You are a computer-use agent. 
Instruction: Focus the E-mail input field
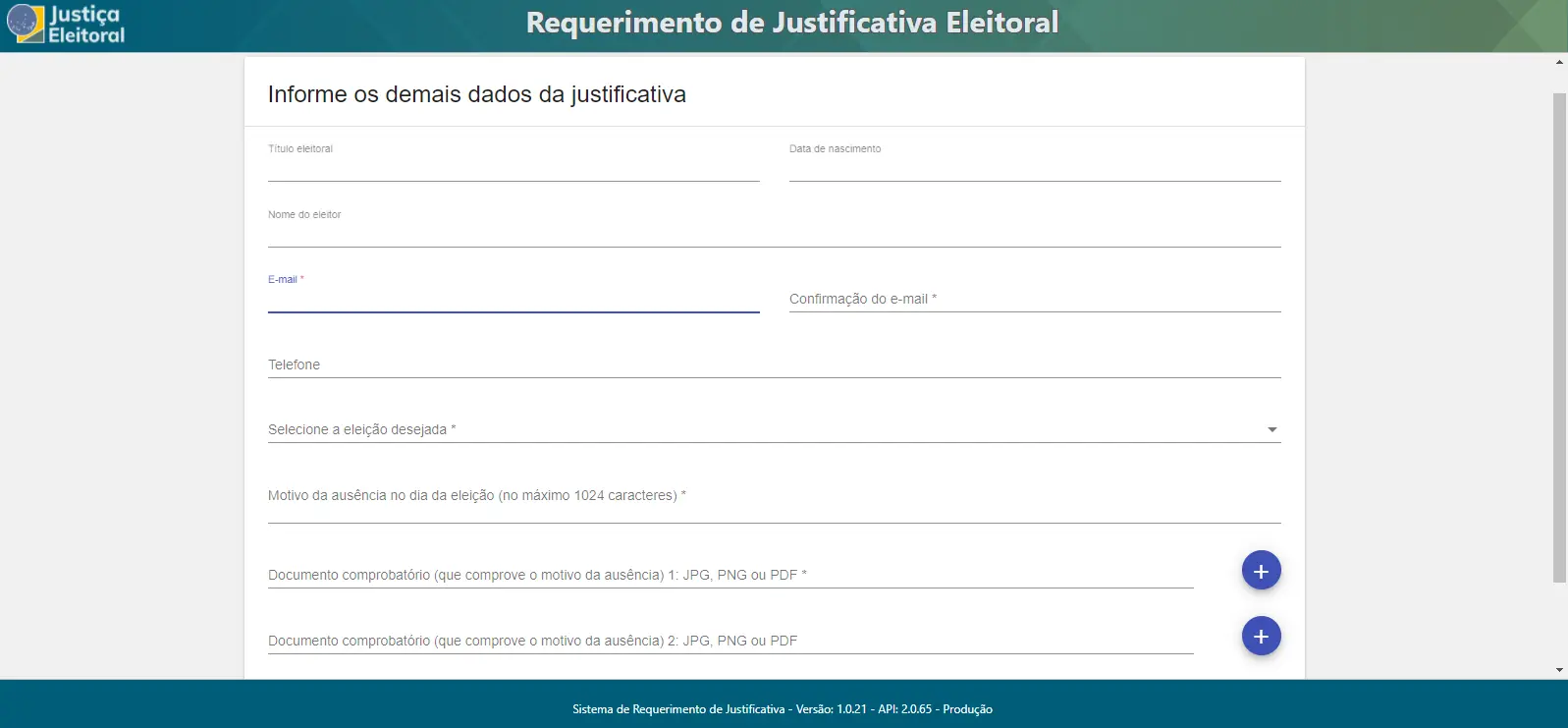(x=514, y=299)
